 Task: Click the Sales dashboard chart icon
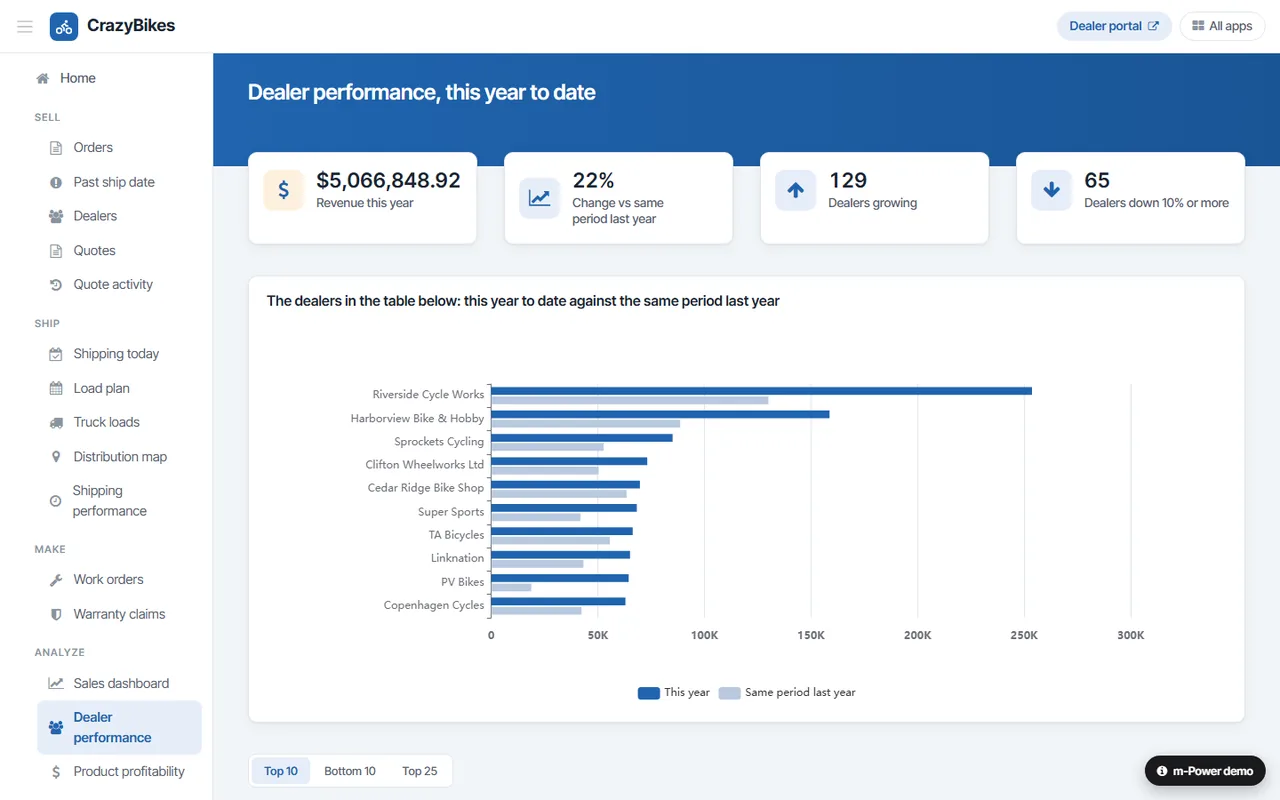(x=56, y=684)
